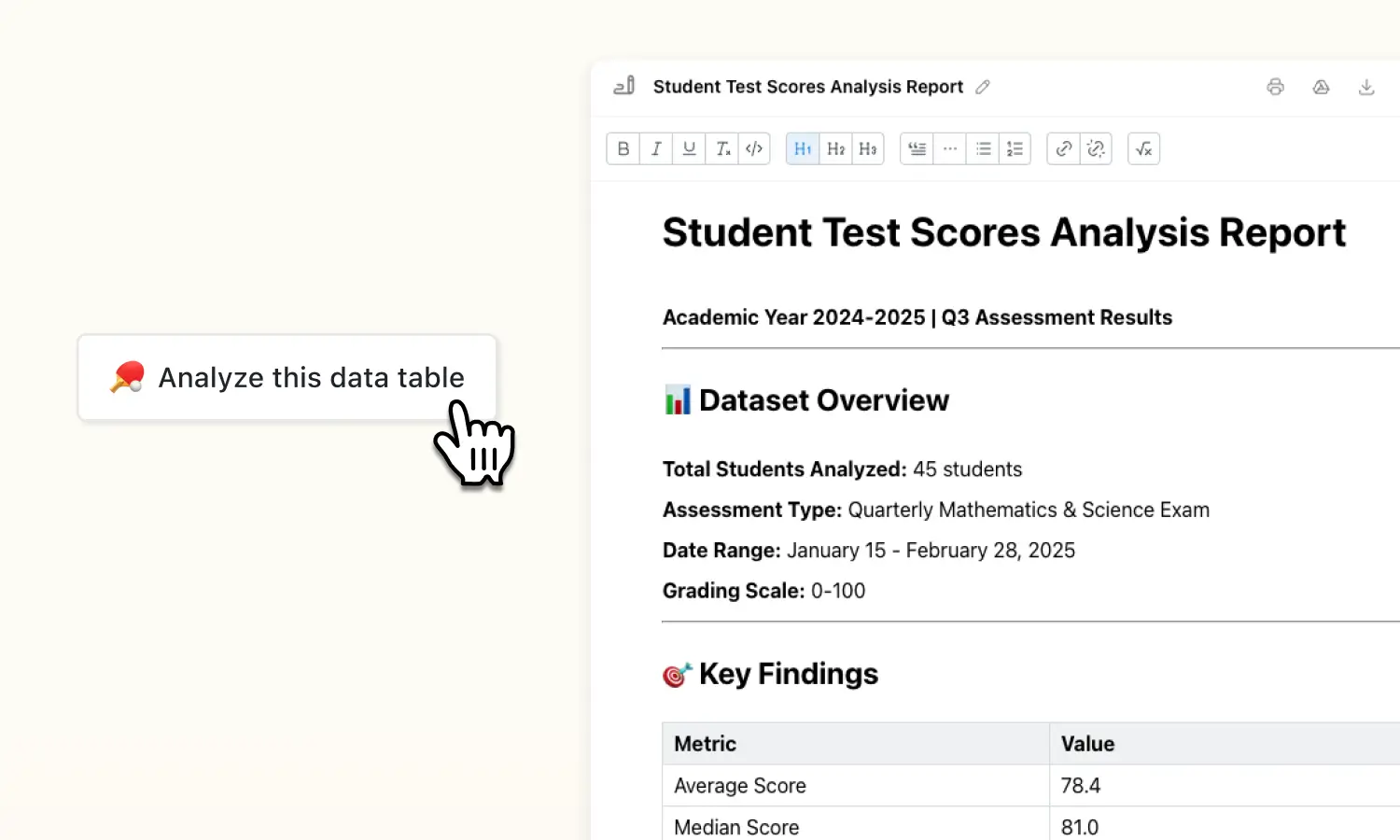This screenshot has width=1400, height=840.
Task: Toggle underline formatting
Action: coord(688,148)
